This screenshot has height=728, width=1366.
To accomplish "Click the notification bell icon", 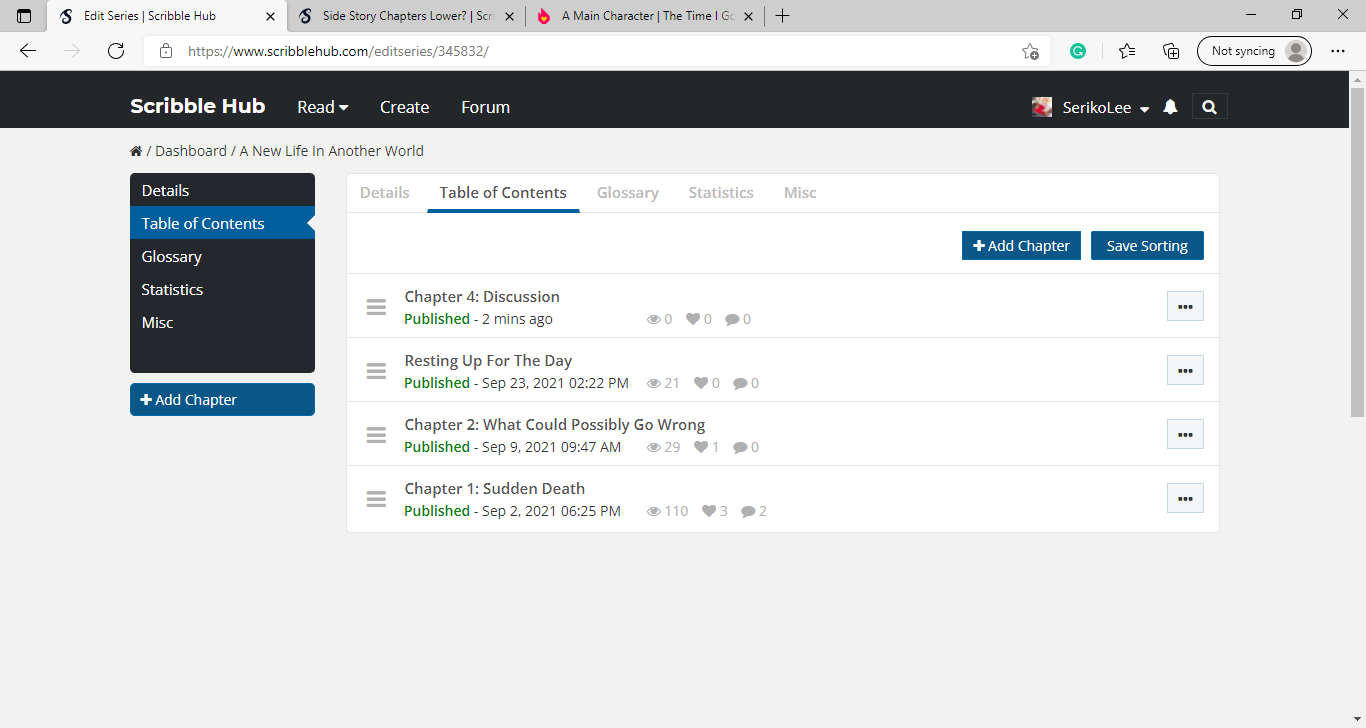I will pyautogui.click(x=1170, y=107).
